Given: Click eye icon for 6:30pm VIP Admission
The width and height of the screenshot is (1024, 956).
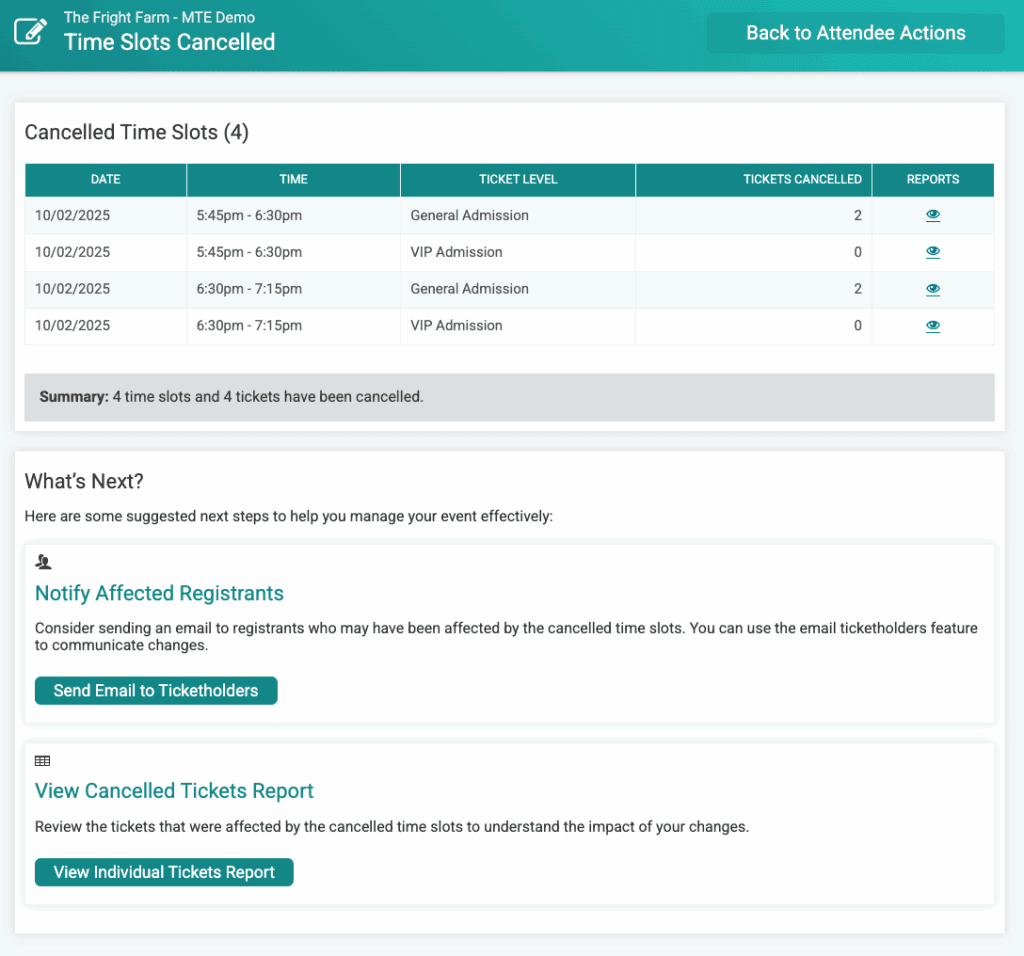Looking at the screenshot, I should [x=932, y=326].
